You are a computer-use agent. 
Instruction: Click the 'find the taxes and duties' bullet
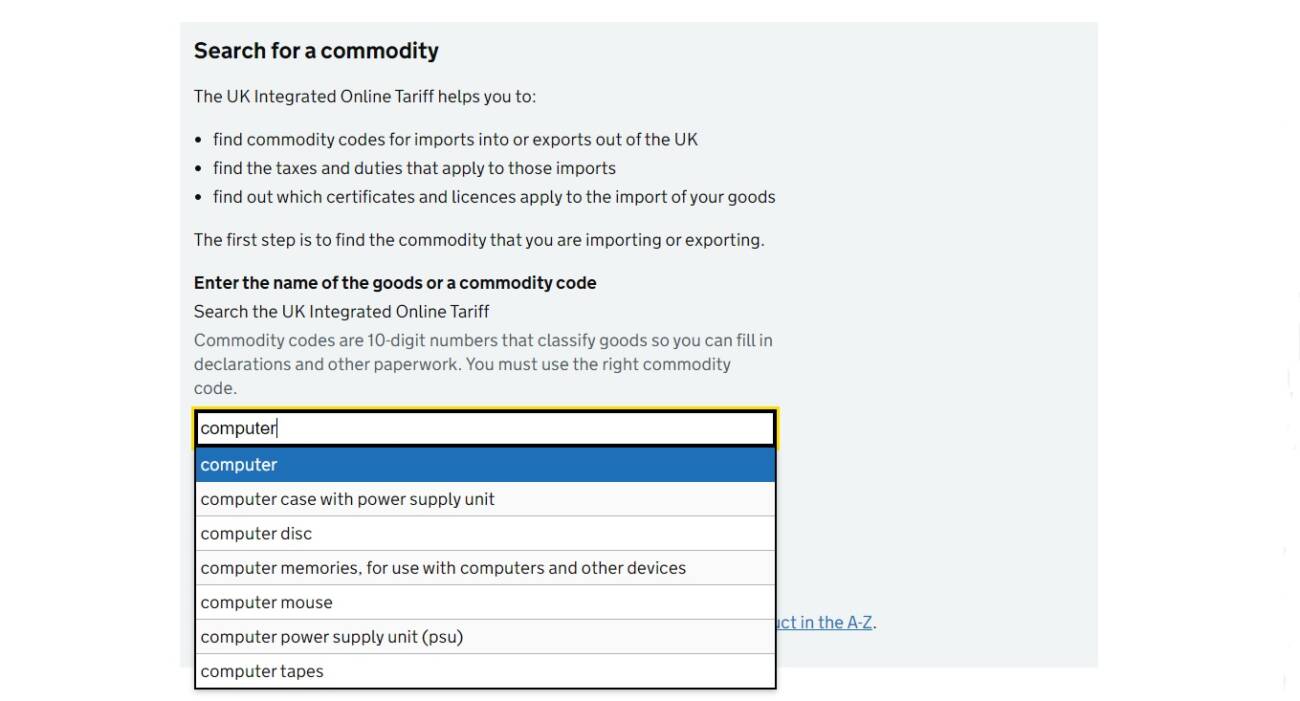tap(414, 168)
